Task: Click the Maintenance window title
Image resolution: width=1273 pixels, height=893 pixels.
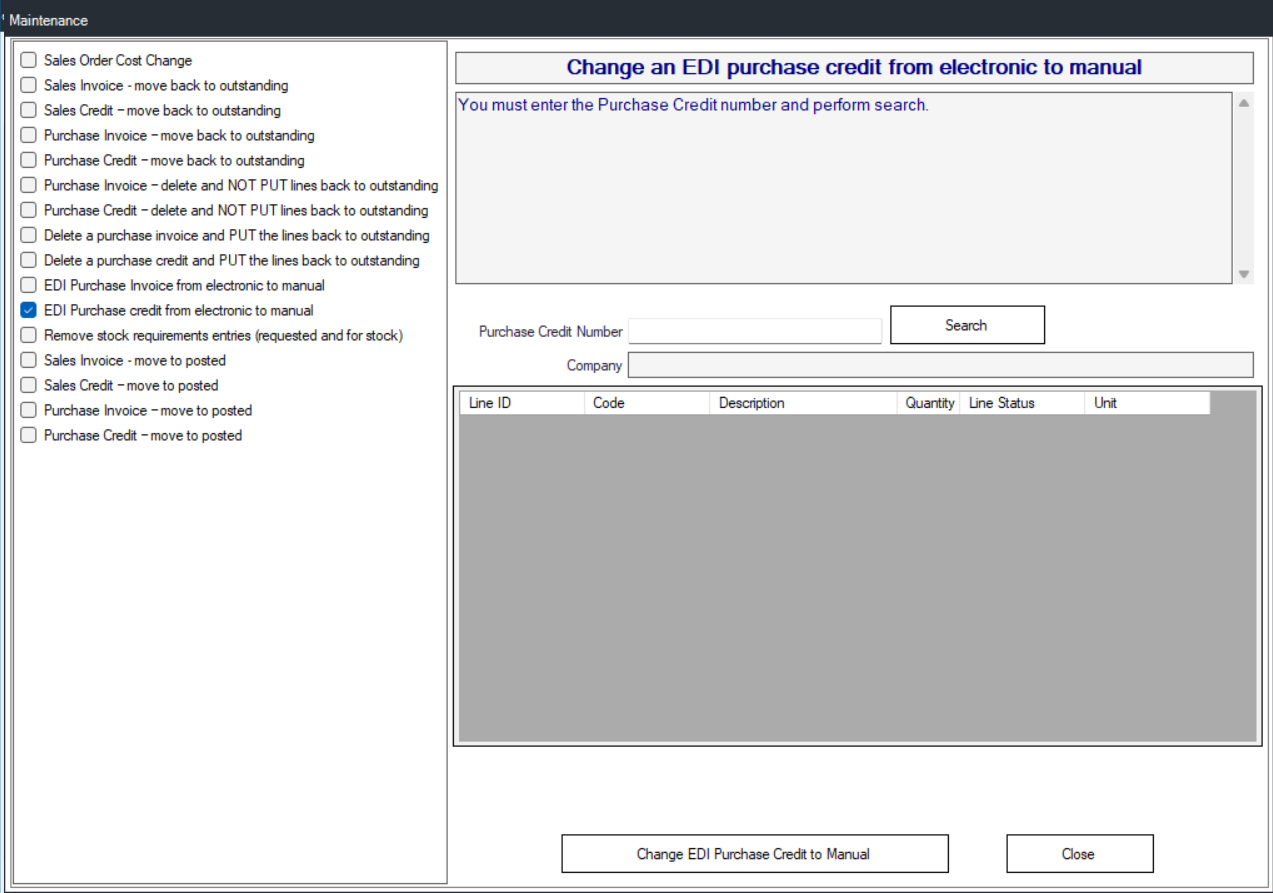Action: 48,20
